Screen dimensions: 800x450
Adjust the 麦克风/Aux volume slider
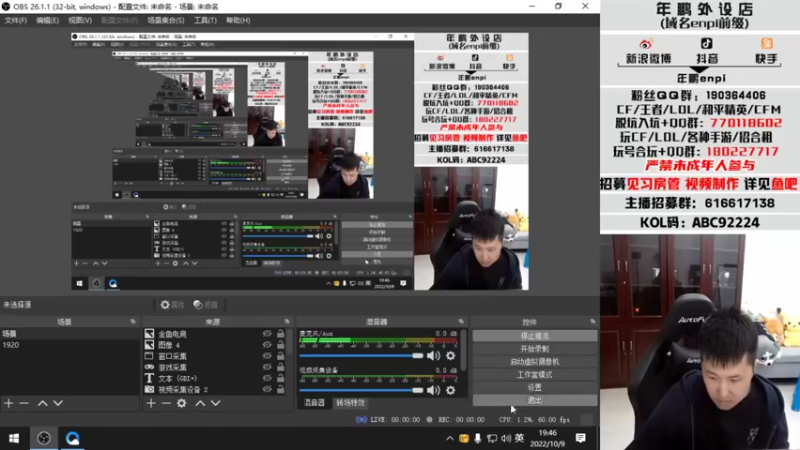[x=361, y=356]
